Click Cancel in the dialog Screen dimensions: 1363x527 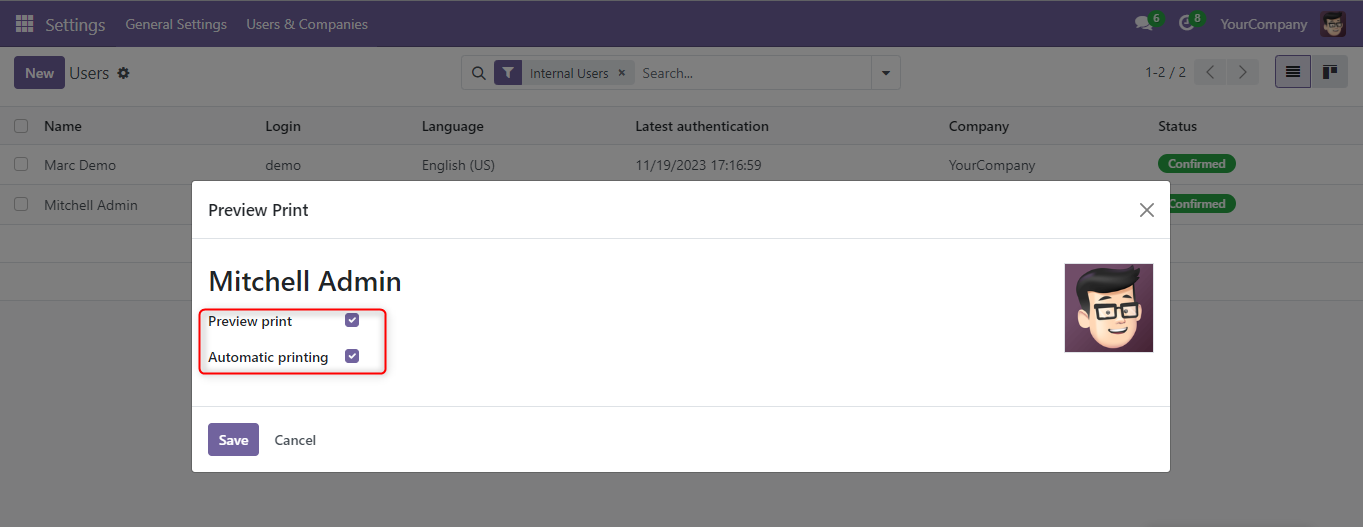295,440
